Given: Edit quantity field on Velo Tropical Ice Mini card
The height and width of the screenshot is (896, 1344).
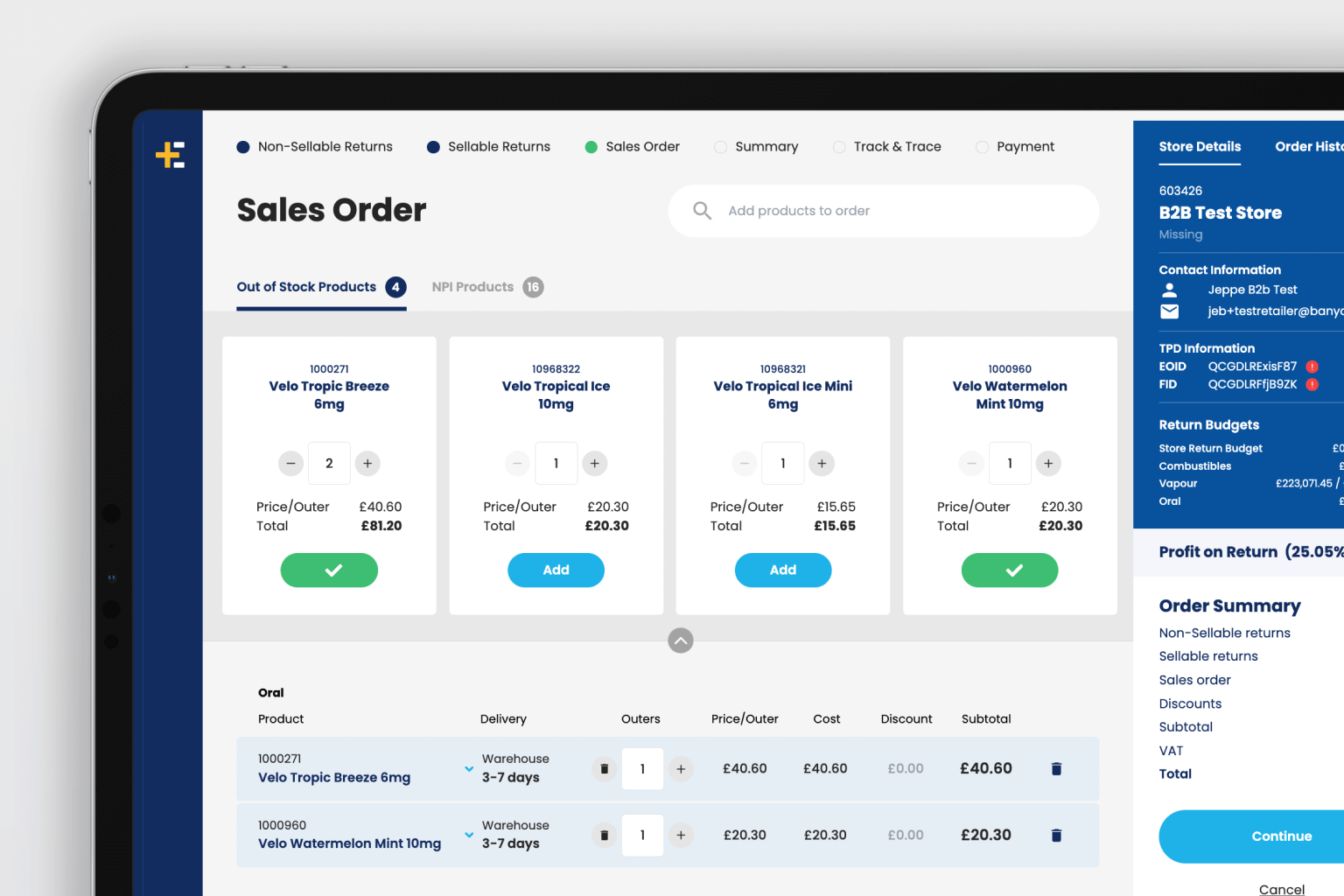Looking at the screenshot, I should (783, 463).
